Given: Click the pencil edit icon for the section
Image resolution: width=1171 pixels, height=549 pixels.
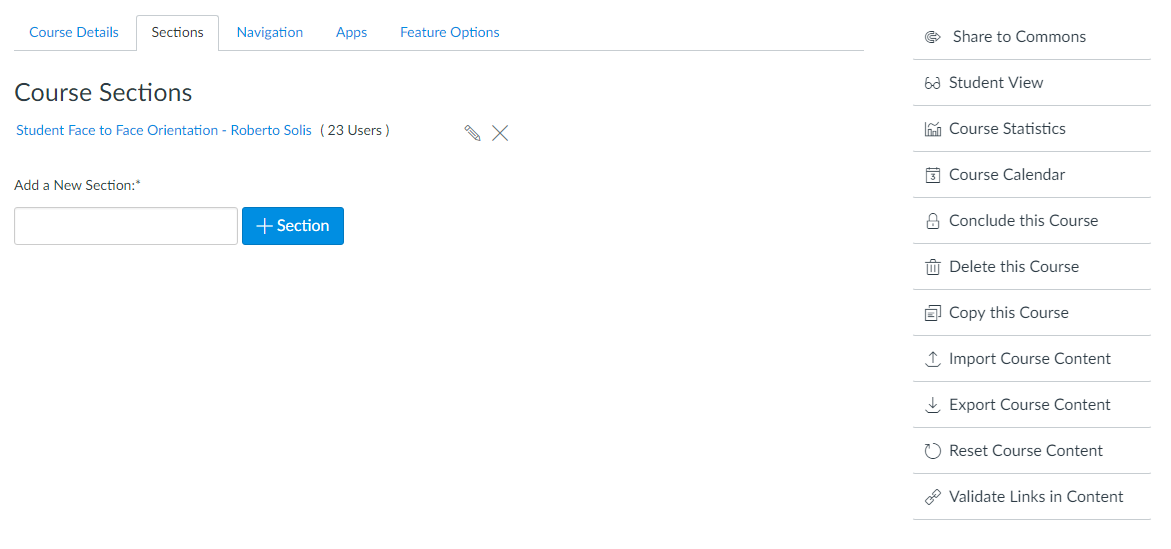Looking at the screenshot, I should 472,133.
